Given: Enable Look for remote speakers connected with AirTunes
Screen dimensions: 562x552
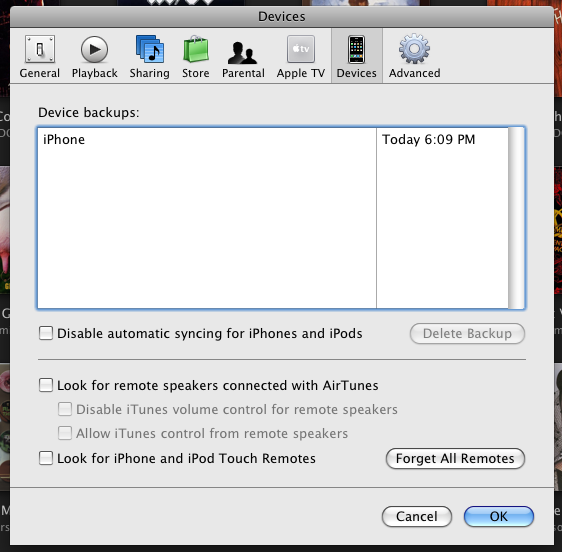Looking at the screenshot, I should point(46,385).
